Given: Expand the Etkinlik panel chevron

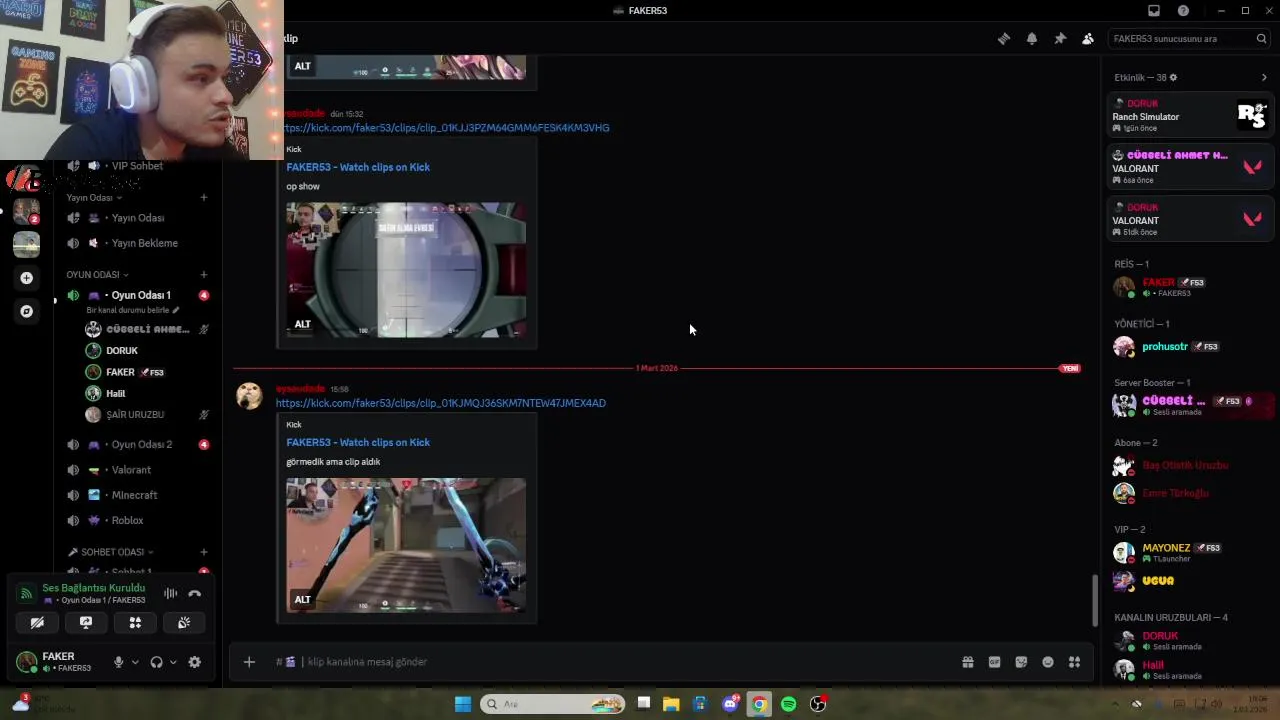Looking at the screenshot, I should point(1264,78).
